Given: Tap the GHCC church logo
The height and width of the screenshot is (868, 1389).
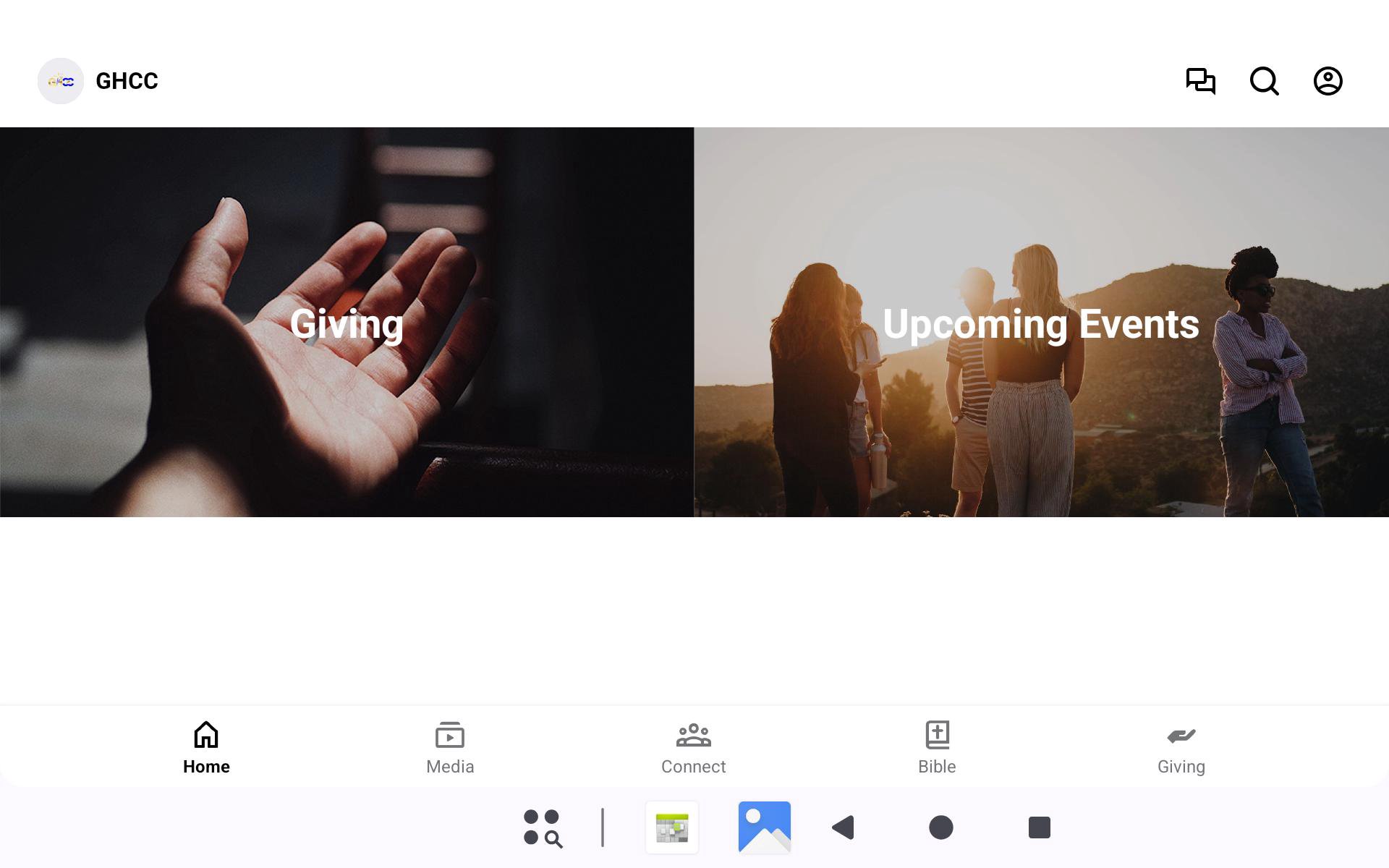Looking at the screenshot, I should tap(61, 81).
